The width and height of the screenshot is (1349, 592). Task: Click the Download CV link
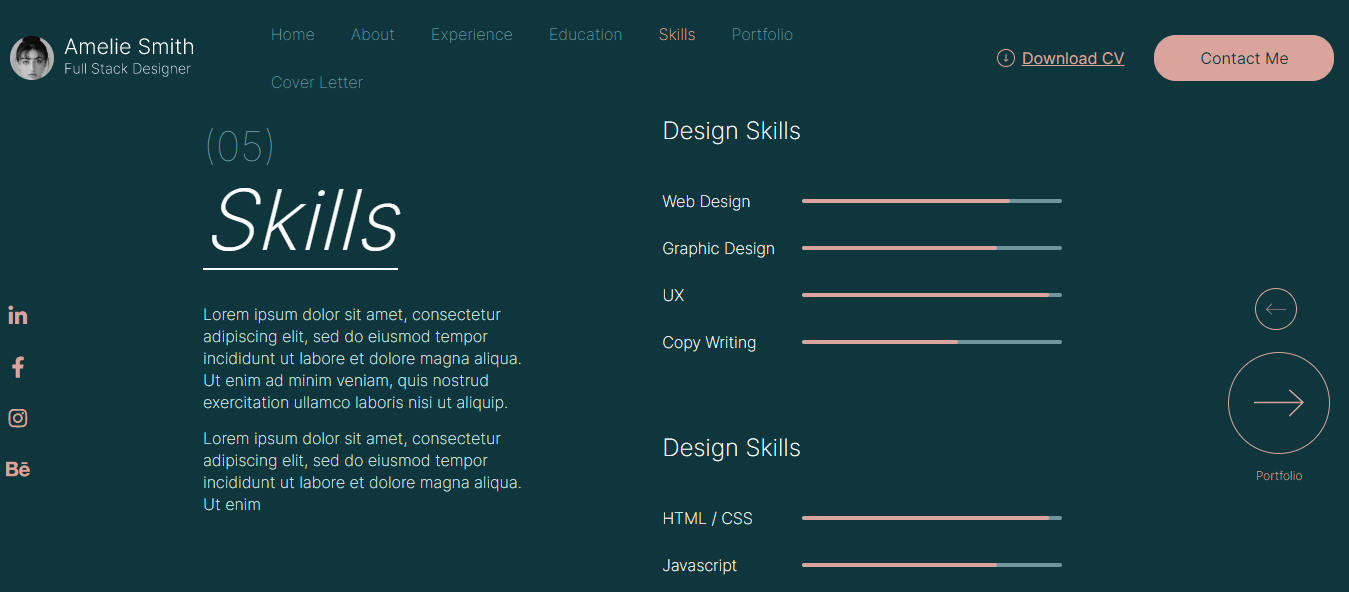pos(1073,58)
